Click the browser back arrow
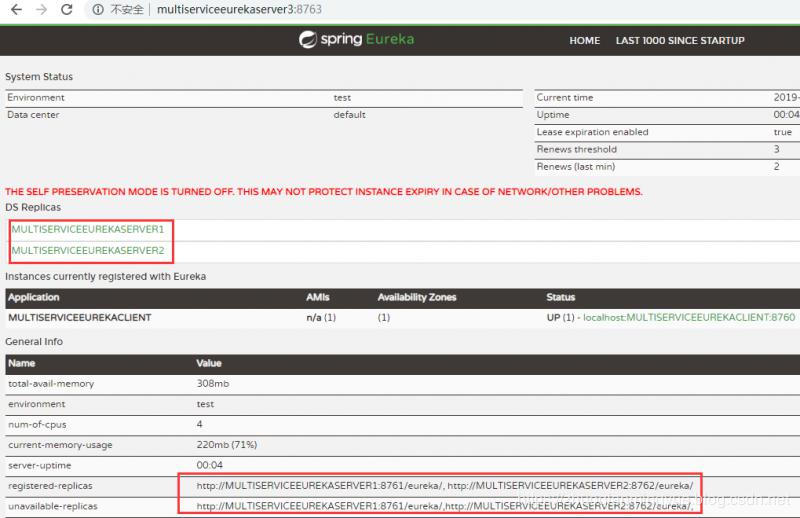This screenshot has width=800, height=518. (x=16, y=9)
